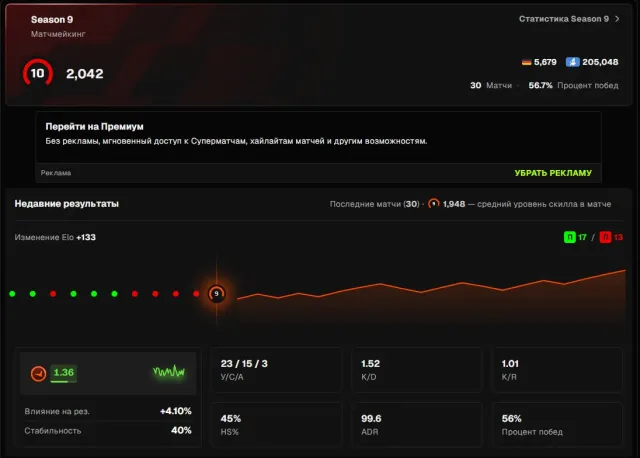Click the losses count 13
The height and width of the screenshot is (458, 640).
click(618, 237)
